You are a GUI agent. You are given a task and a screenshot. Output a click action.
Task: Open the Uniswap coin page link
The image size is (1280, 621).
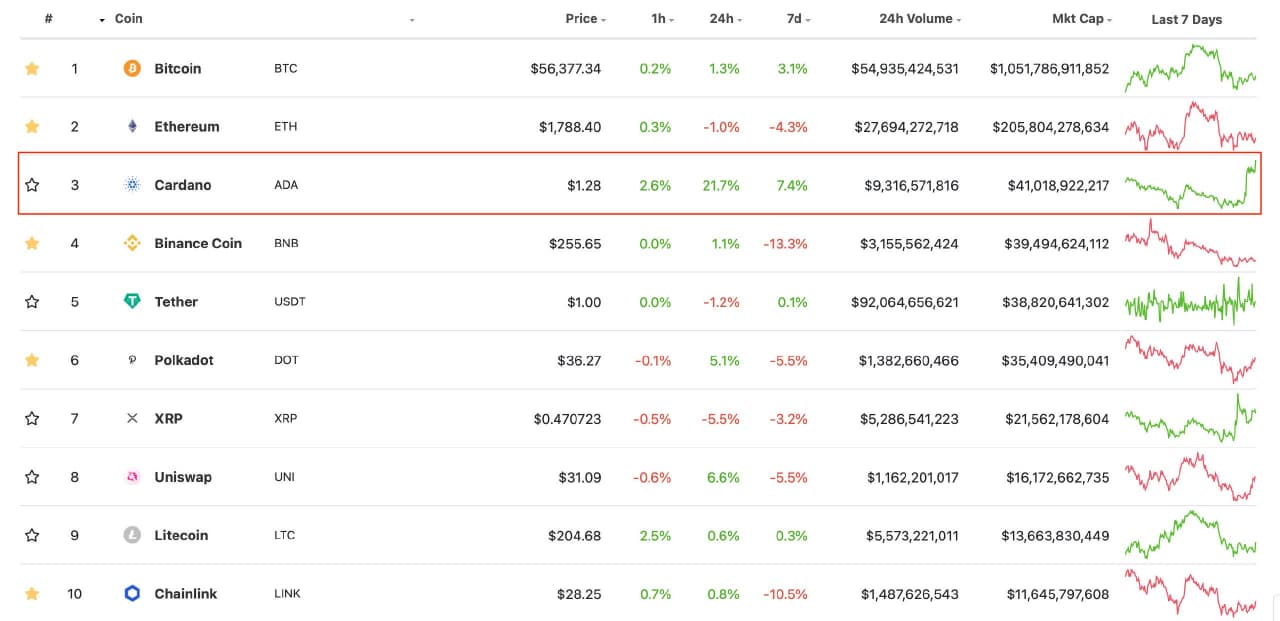click(183, 477)
